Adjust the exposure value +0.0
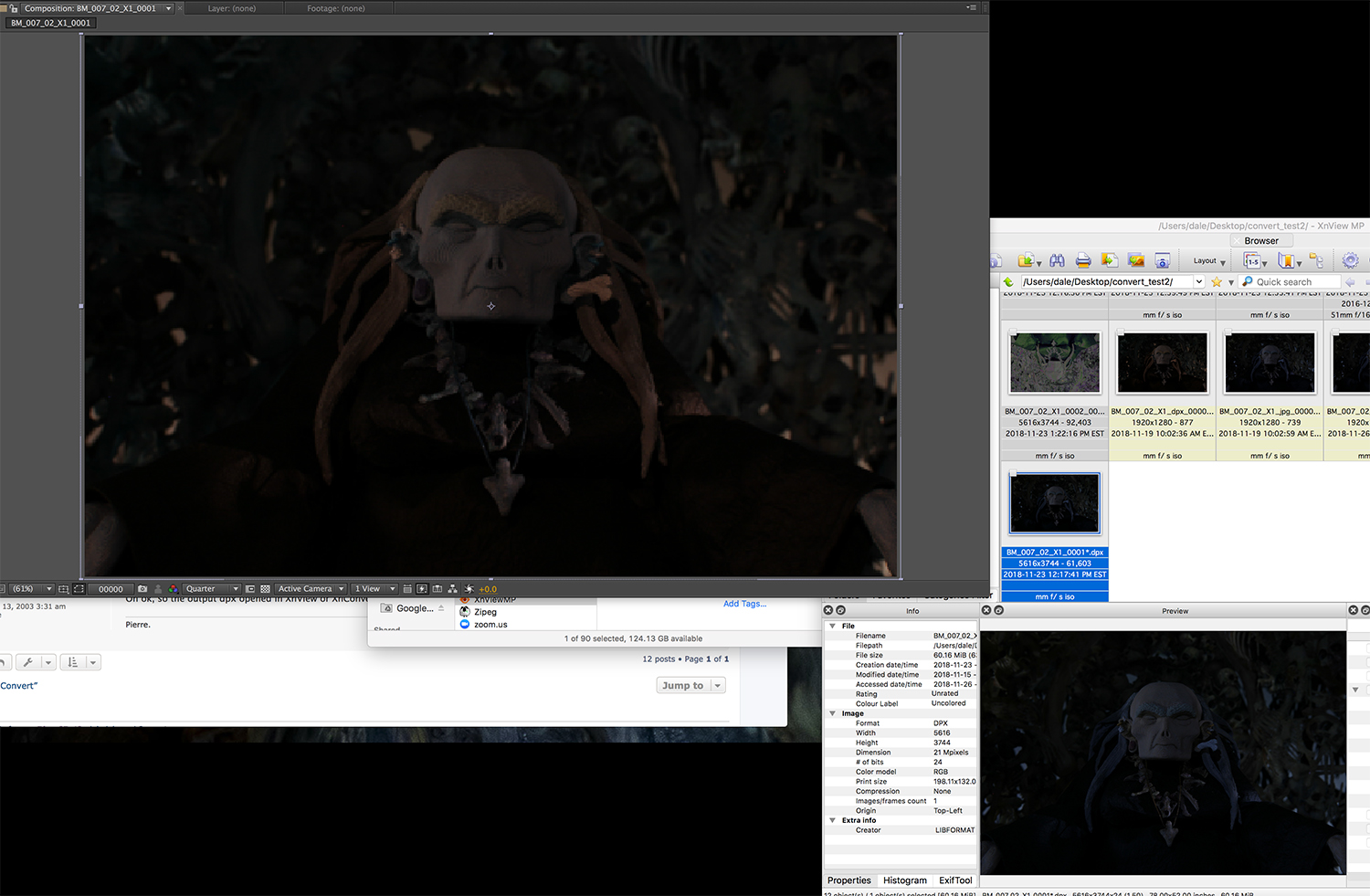 coord(488,589)
